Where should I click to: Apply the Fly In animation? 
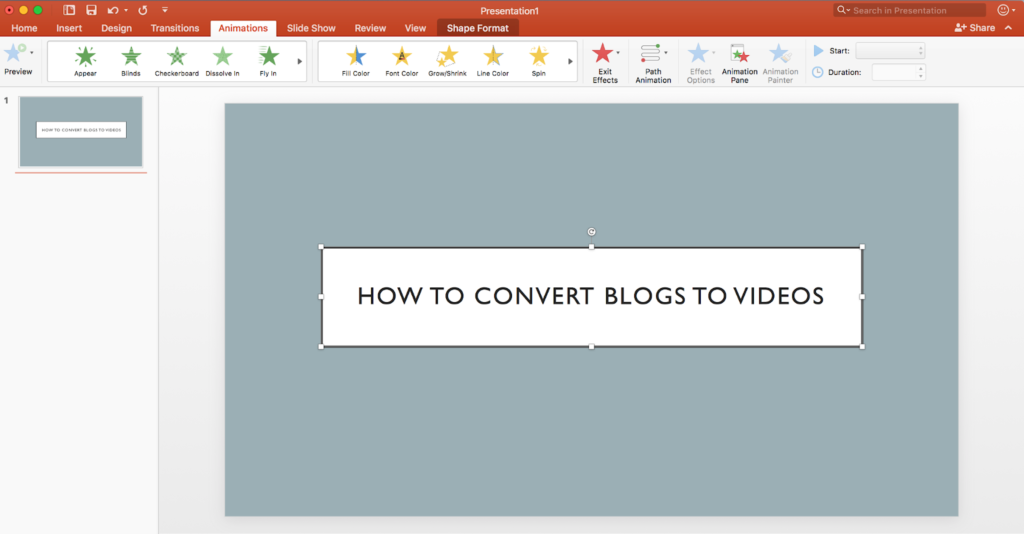(268, 60)
